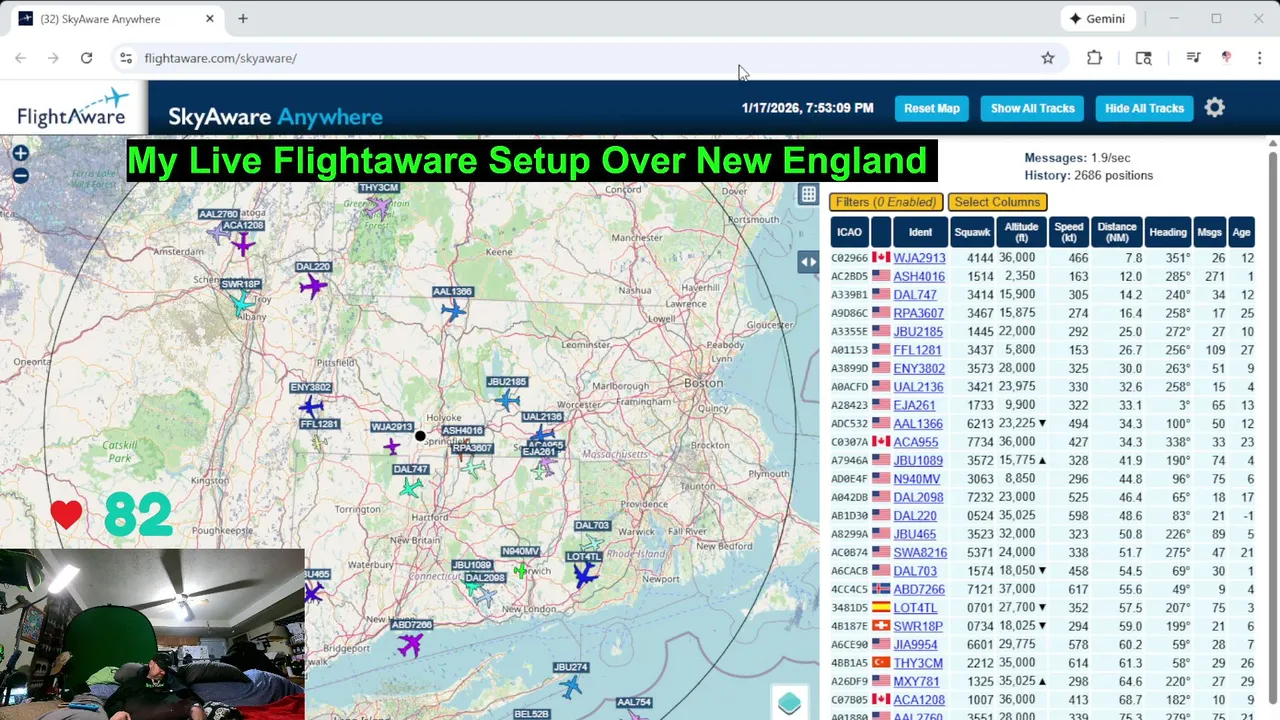Open the FFL1281 flight link
The image size is (1280, 720).
[917, 350]
